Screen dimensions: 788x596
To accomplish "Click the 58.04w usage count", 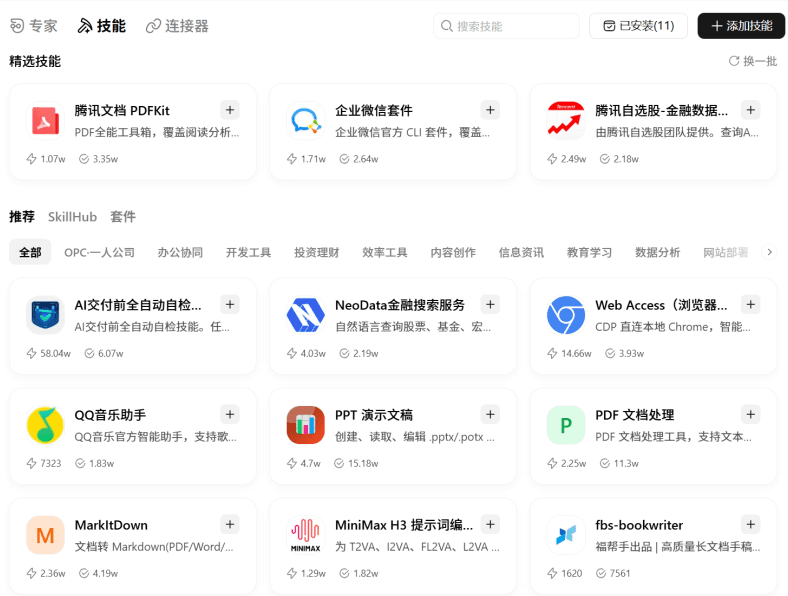I will [49, 353].
